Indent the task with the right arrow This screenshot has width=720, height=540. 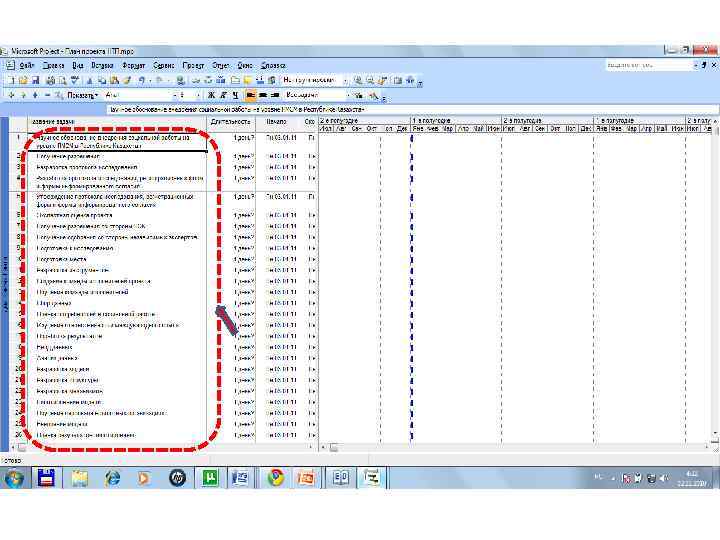[23, 95]
